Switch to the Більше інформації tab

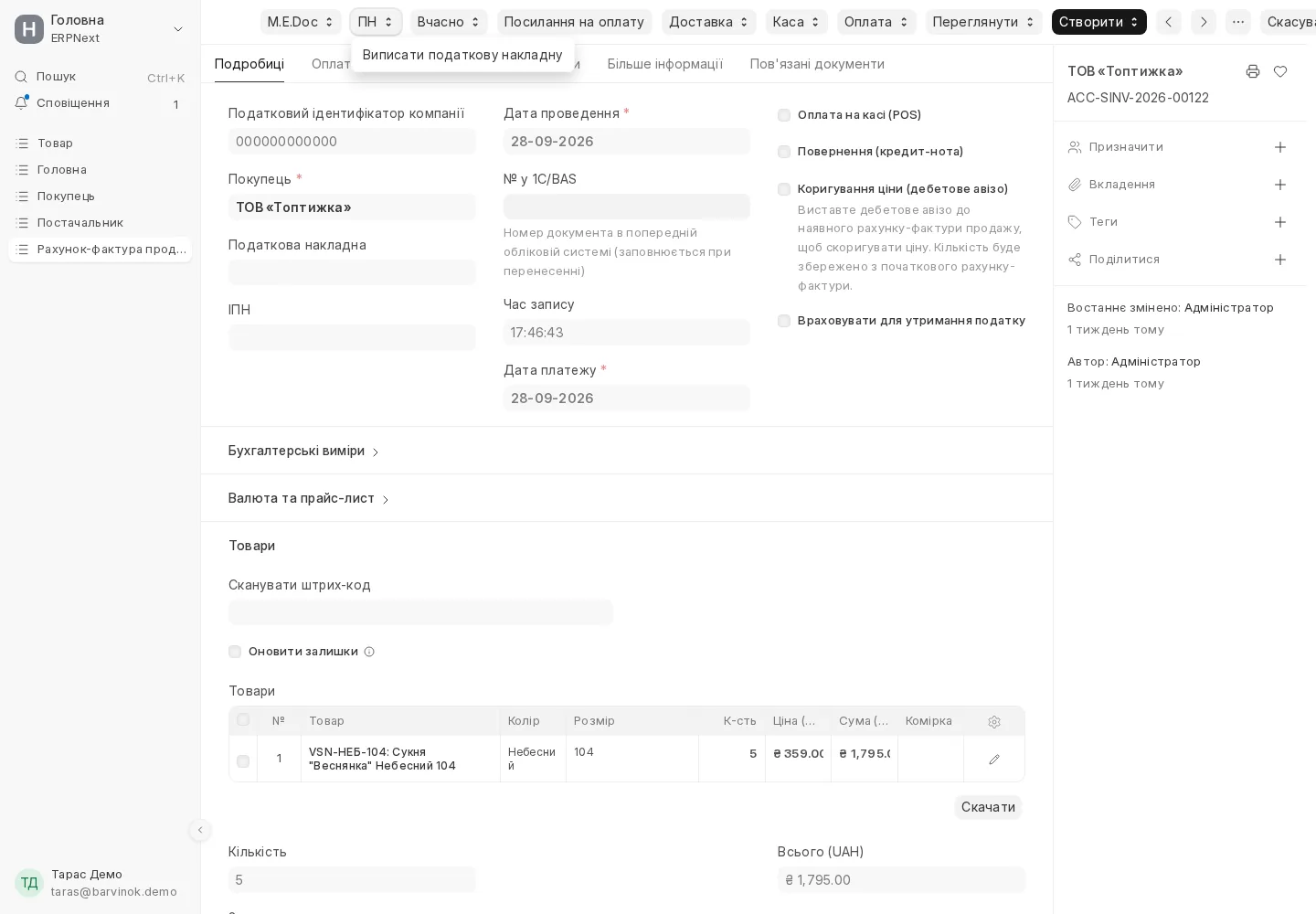tap(665, 64)
